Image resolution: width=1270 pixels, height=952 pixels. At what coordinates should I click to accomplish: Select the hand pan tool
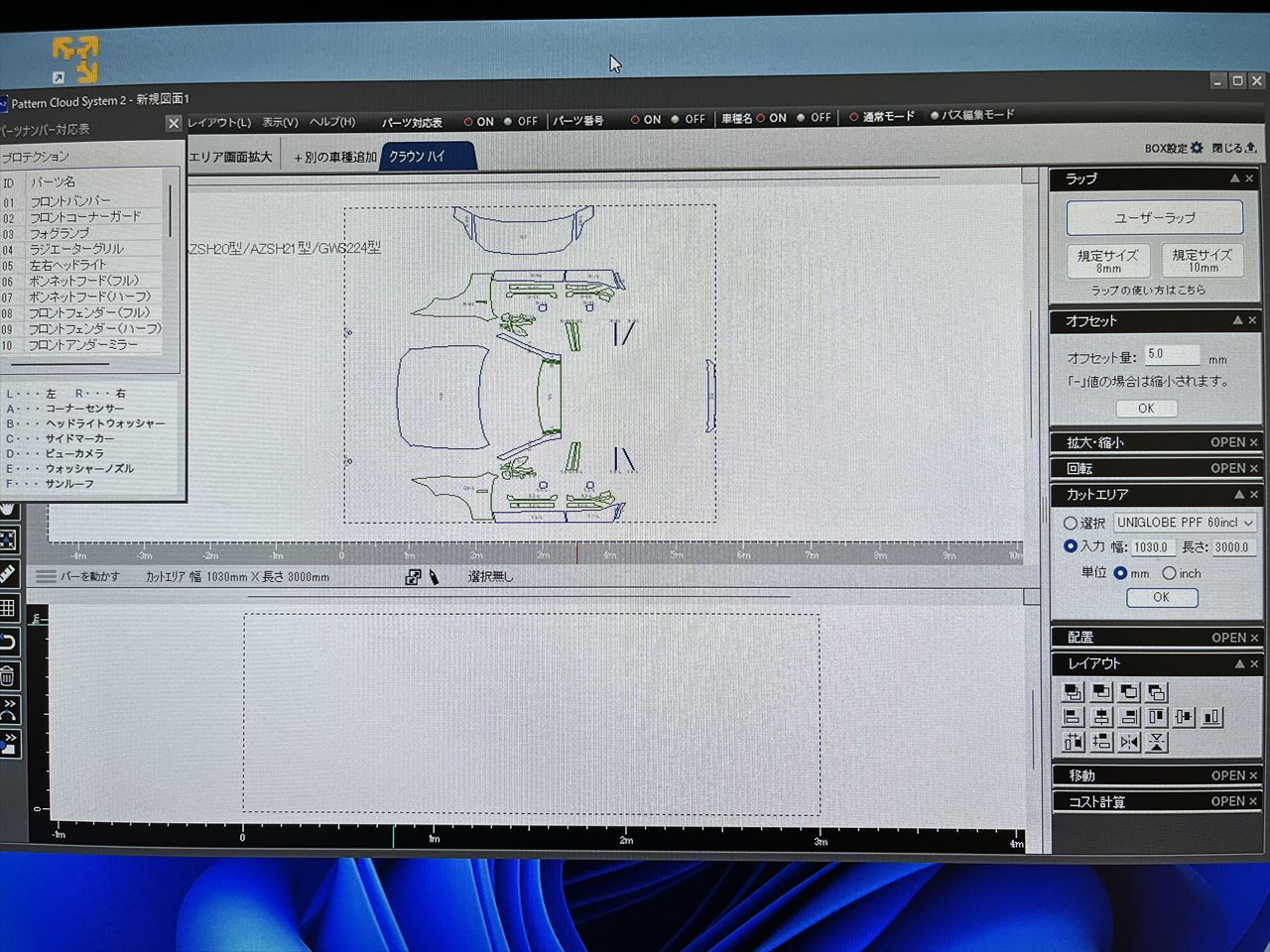pos(7,510)
